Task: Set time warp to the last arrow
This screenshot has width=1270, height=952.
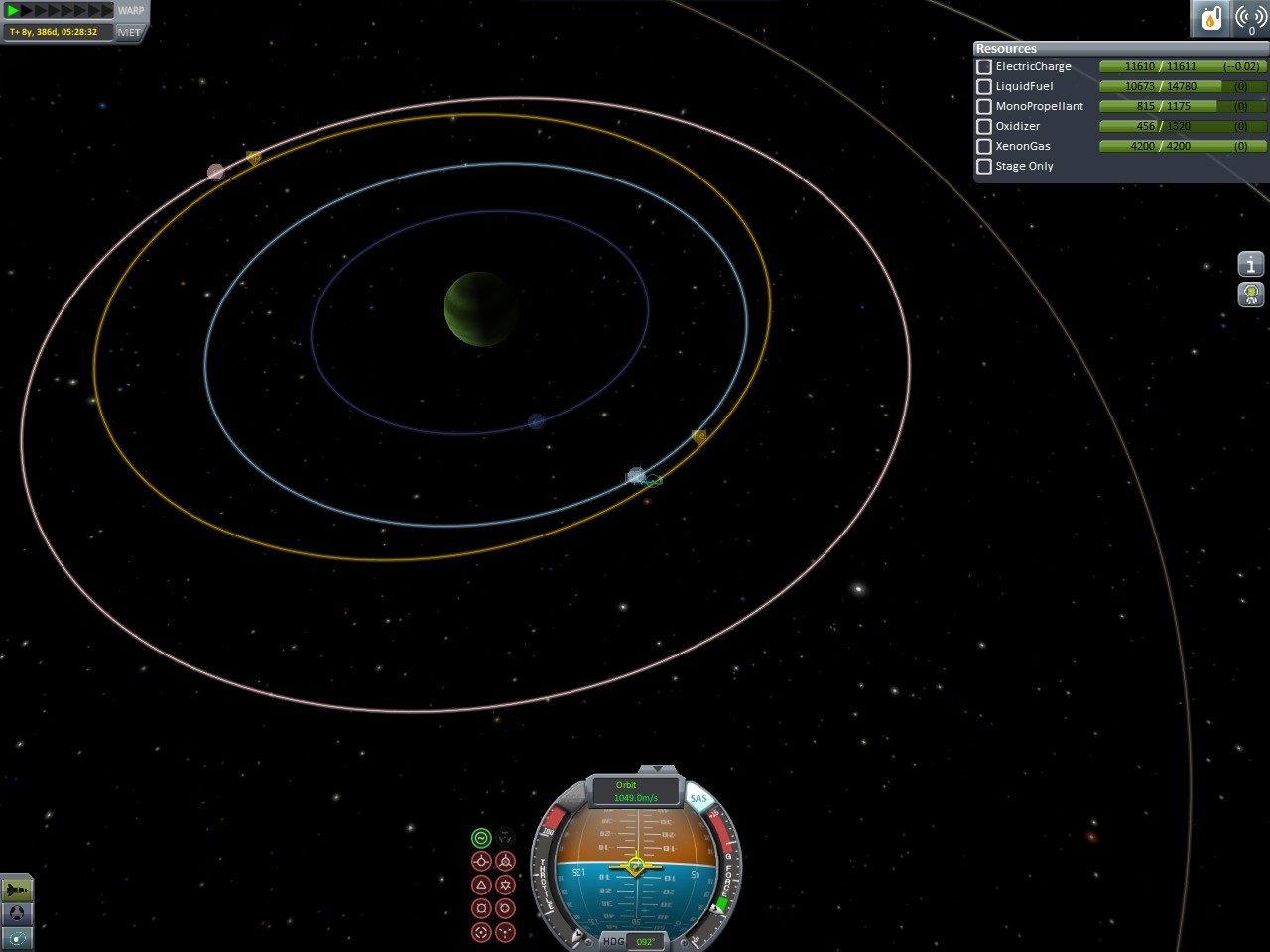Action: (107, 10)
